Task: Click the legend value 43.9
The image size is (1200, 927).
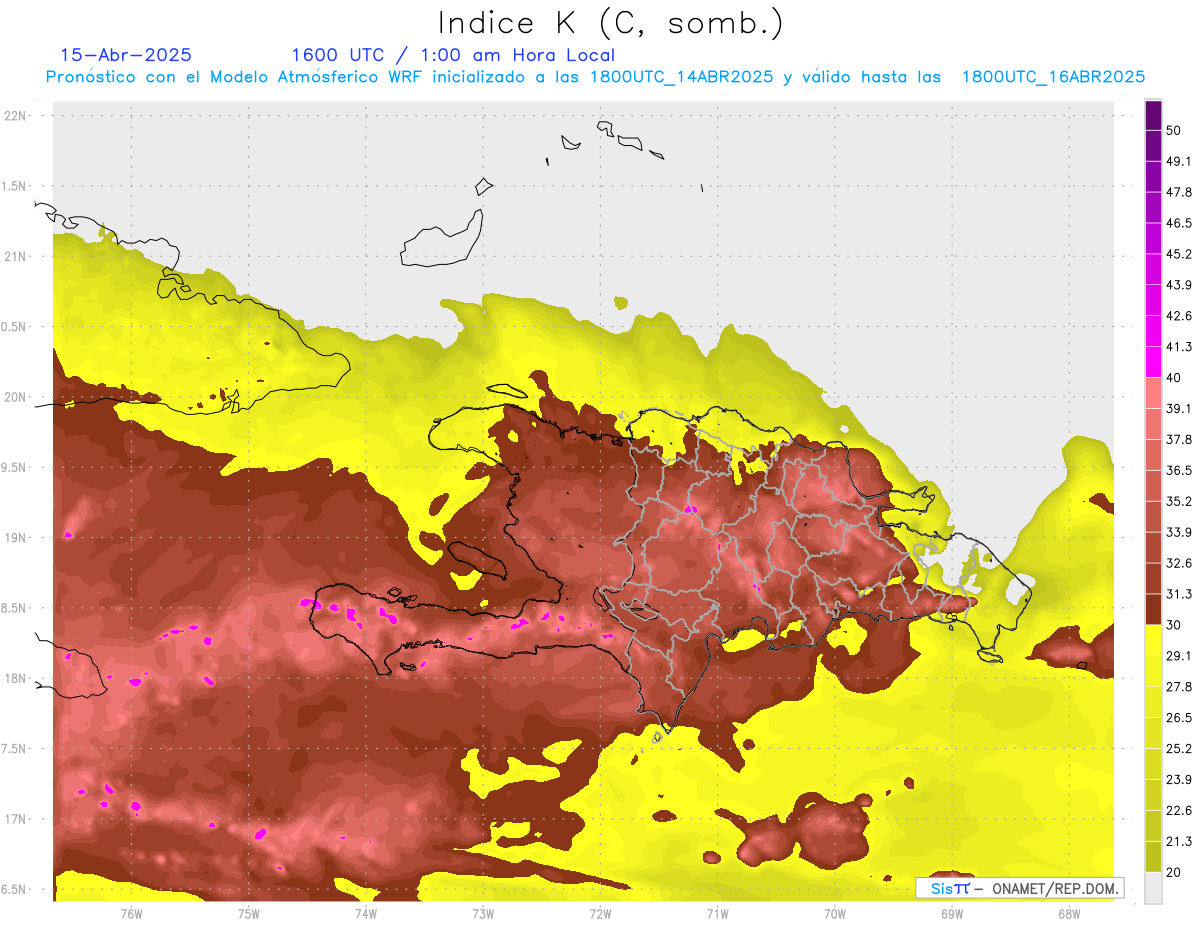Action: (1179, 285)
